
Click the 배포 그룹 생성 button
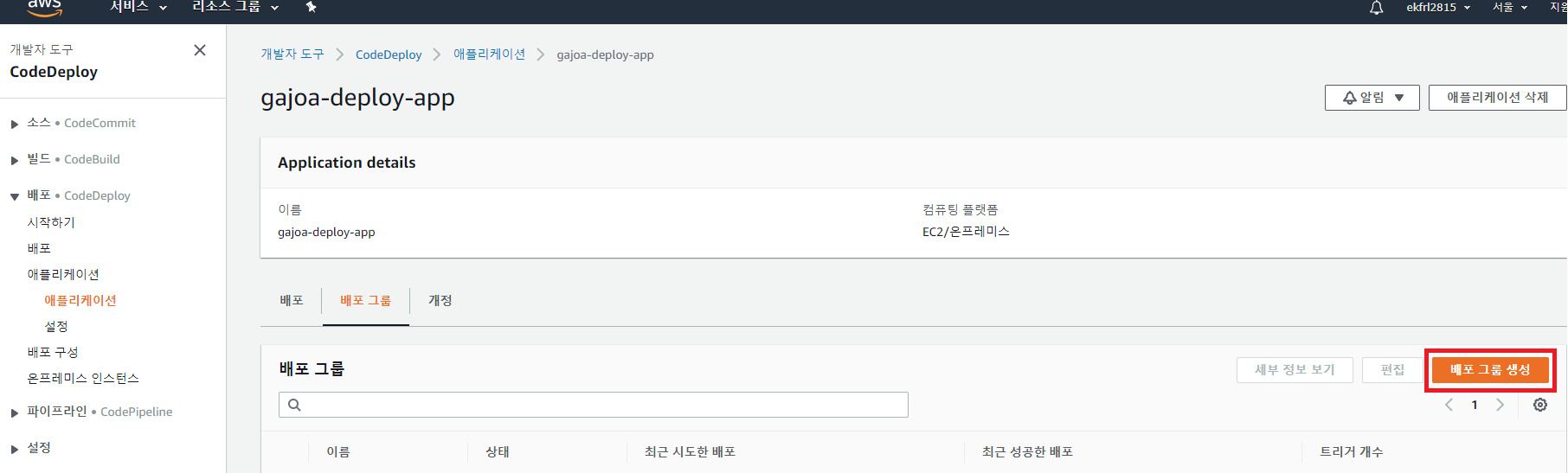tap(1490, 369)
